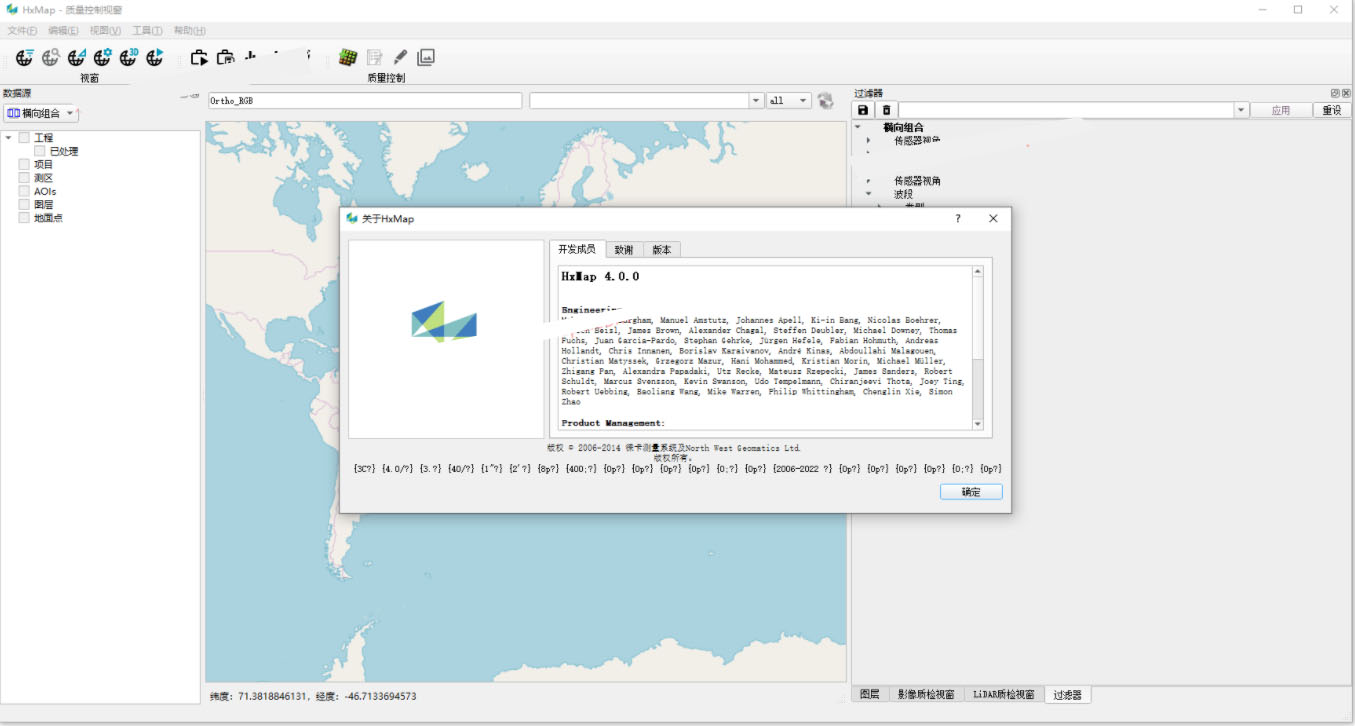Float the 过滤器 panel

click(1334, 93)
